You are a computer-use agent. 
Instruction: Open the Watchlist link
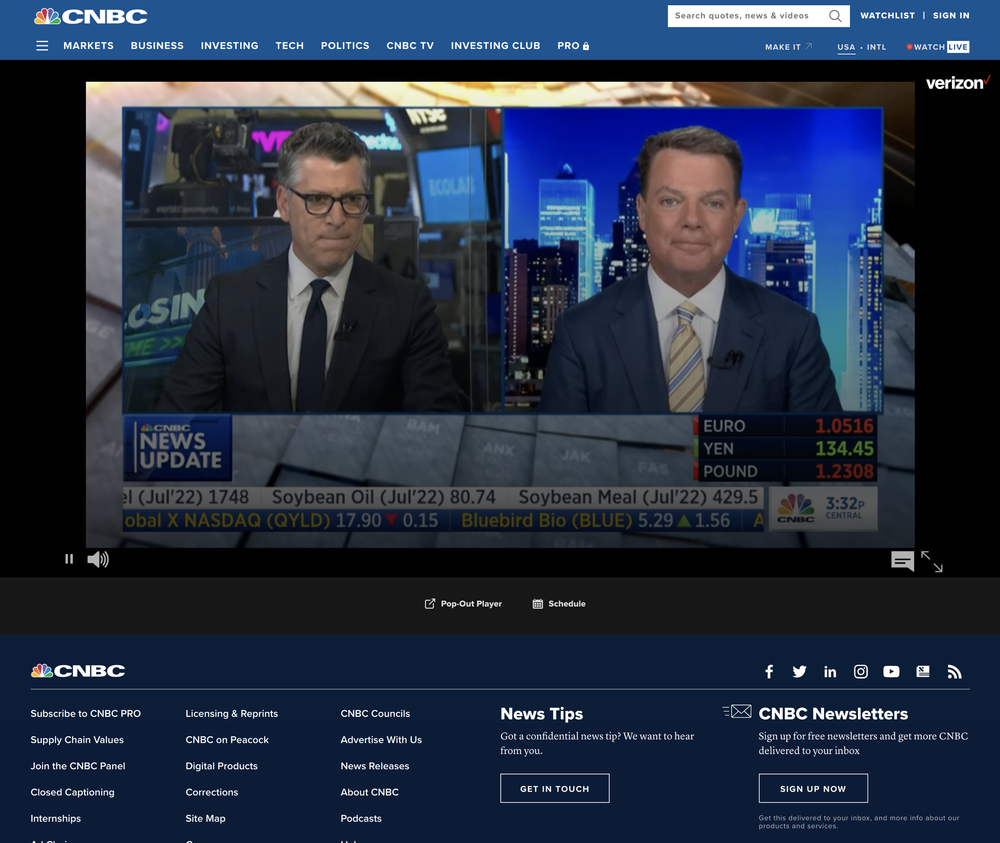click(887, 15)
